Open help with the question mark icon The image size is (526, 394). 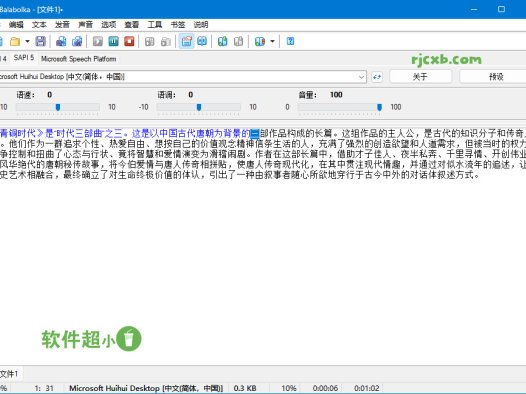pyautogui.click(x=291, y=42)
